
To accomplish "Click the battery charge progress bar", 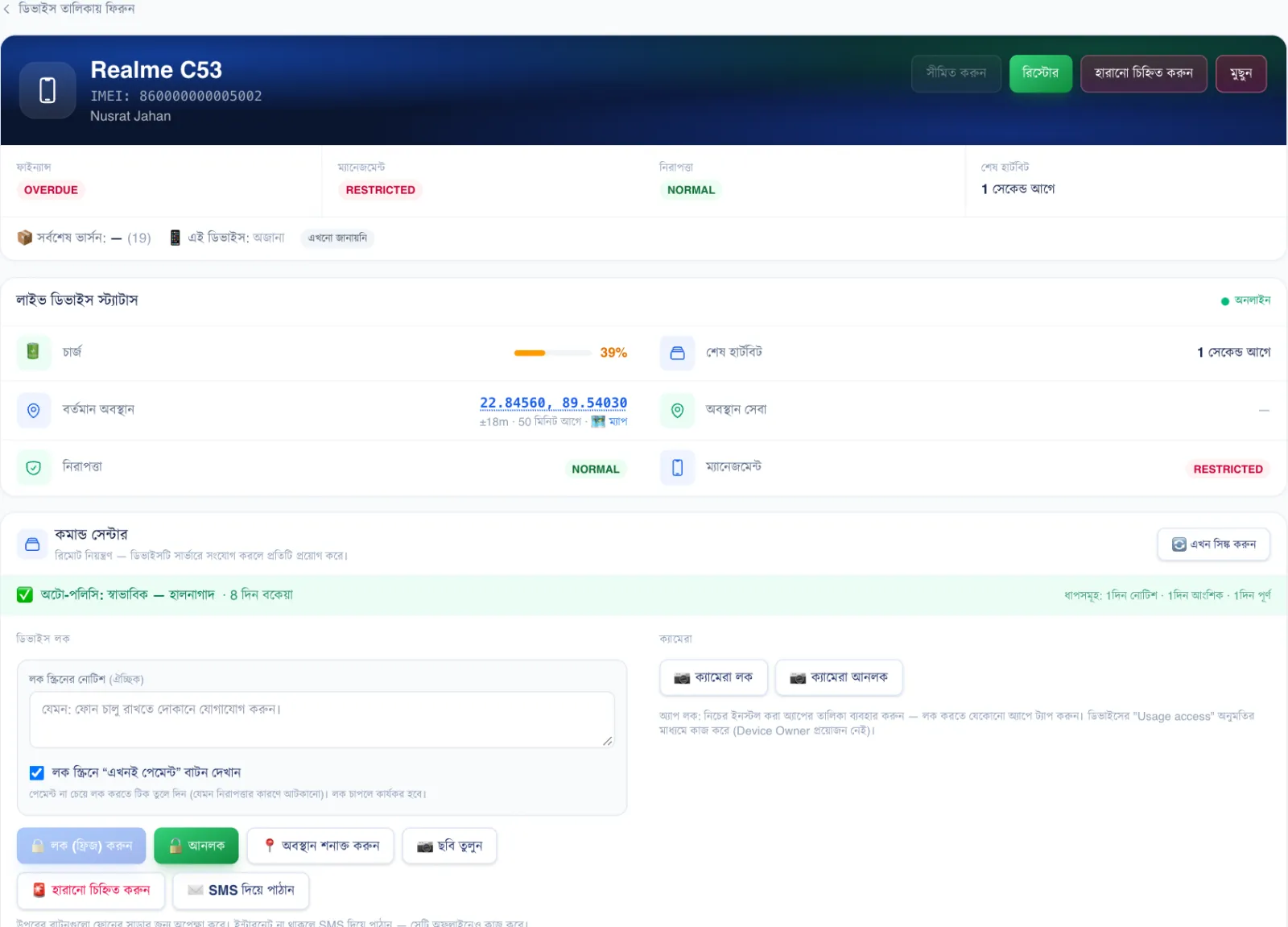I will pyautogui.click(x=553, y=353).
